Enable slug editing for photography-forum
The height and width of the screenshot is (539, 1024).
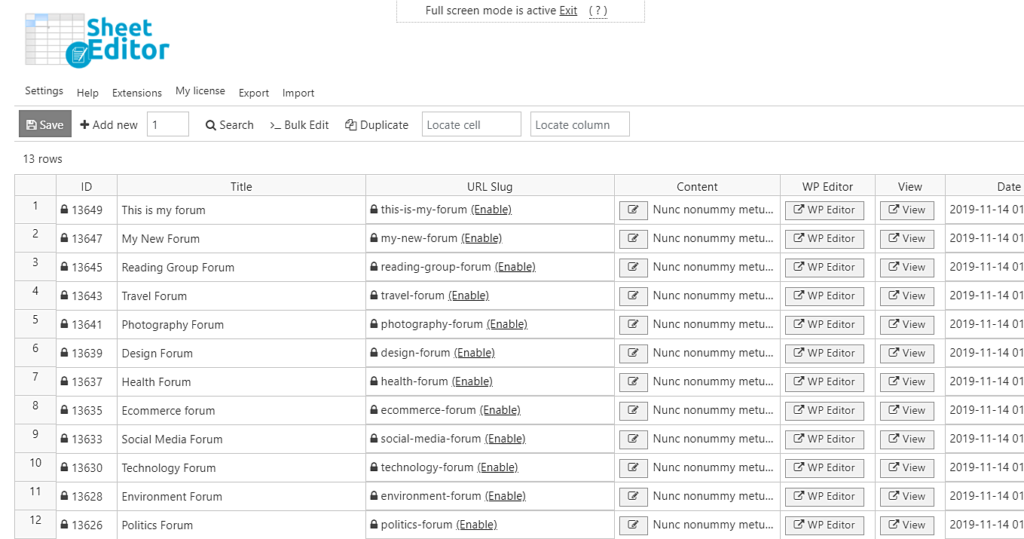(507, 325)
